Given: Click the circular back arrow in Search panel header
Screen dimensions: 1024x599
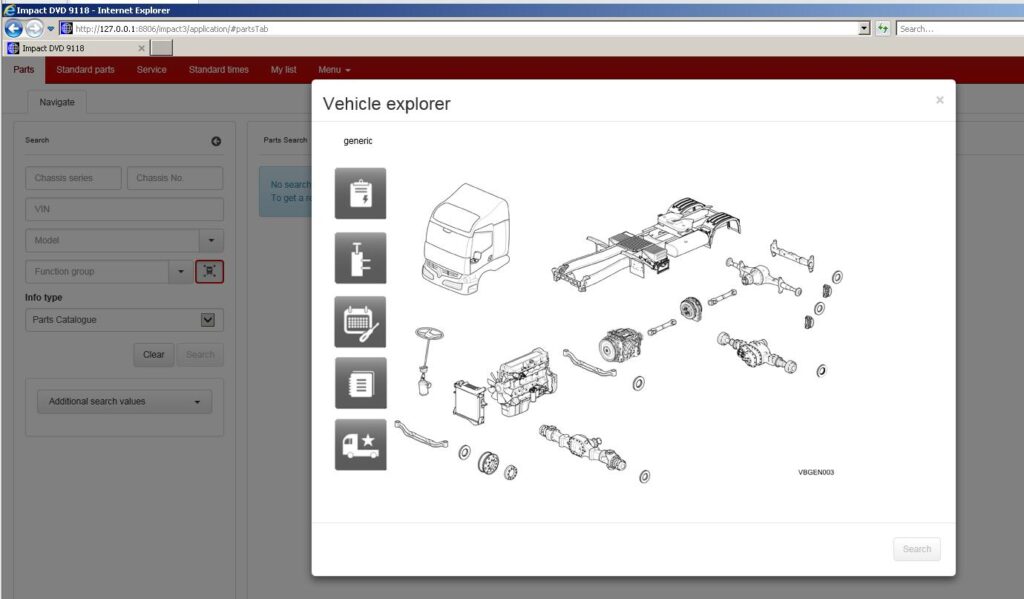Looking at the screenshot, I should click(x=215, y=141).
